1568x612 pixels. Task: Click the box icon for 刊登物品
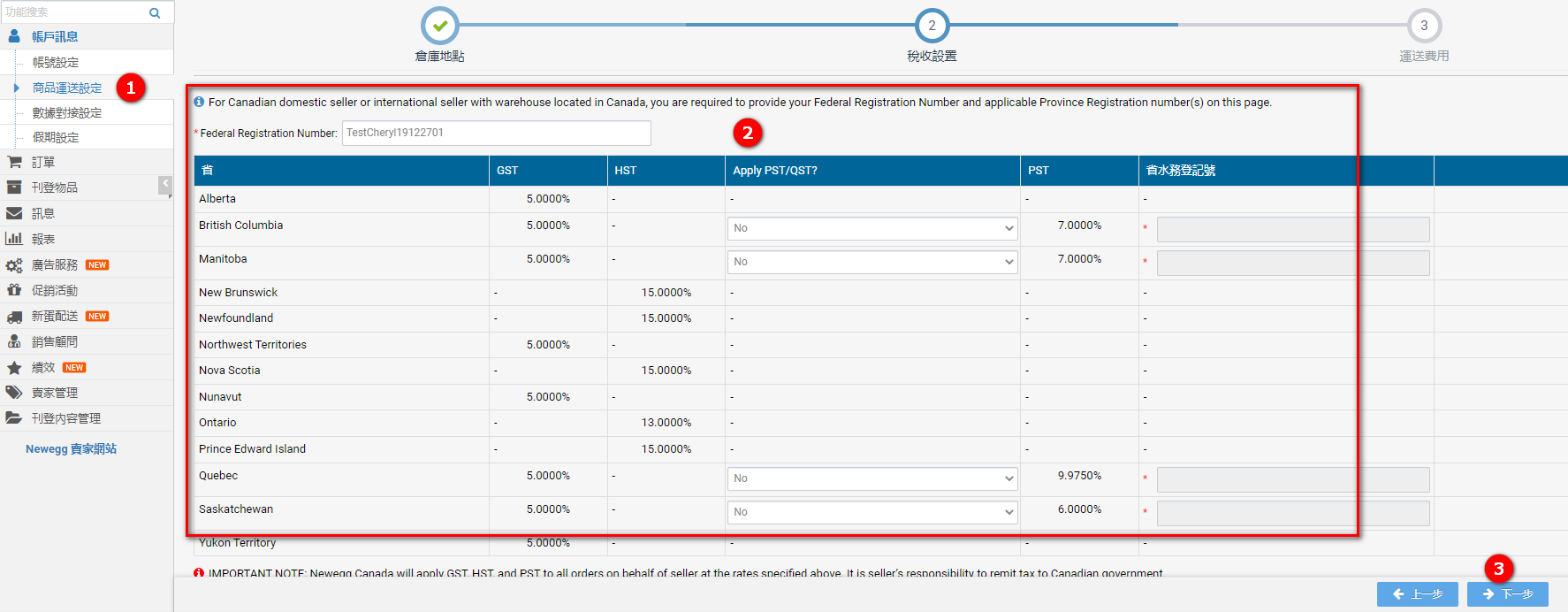pos(14,187)
